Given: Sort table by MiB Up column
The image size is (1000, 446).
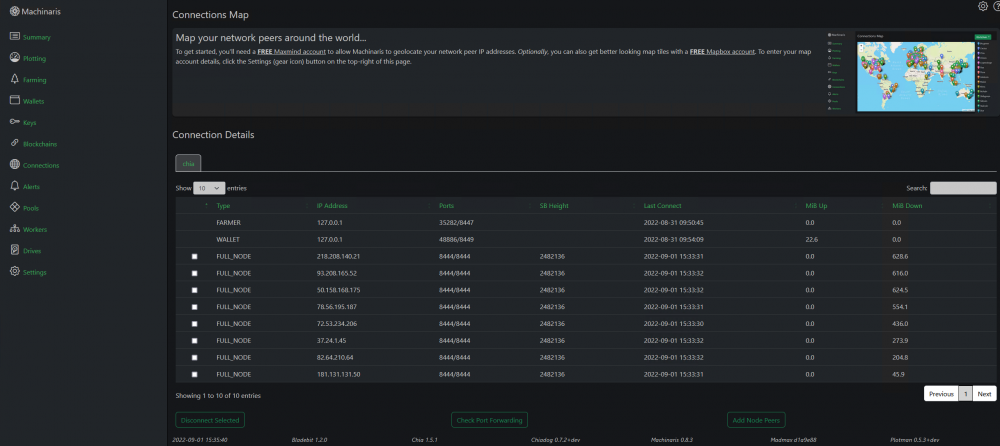Looking at the screenshot, I should [x=816, y=205].
